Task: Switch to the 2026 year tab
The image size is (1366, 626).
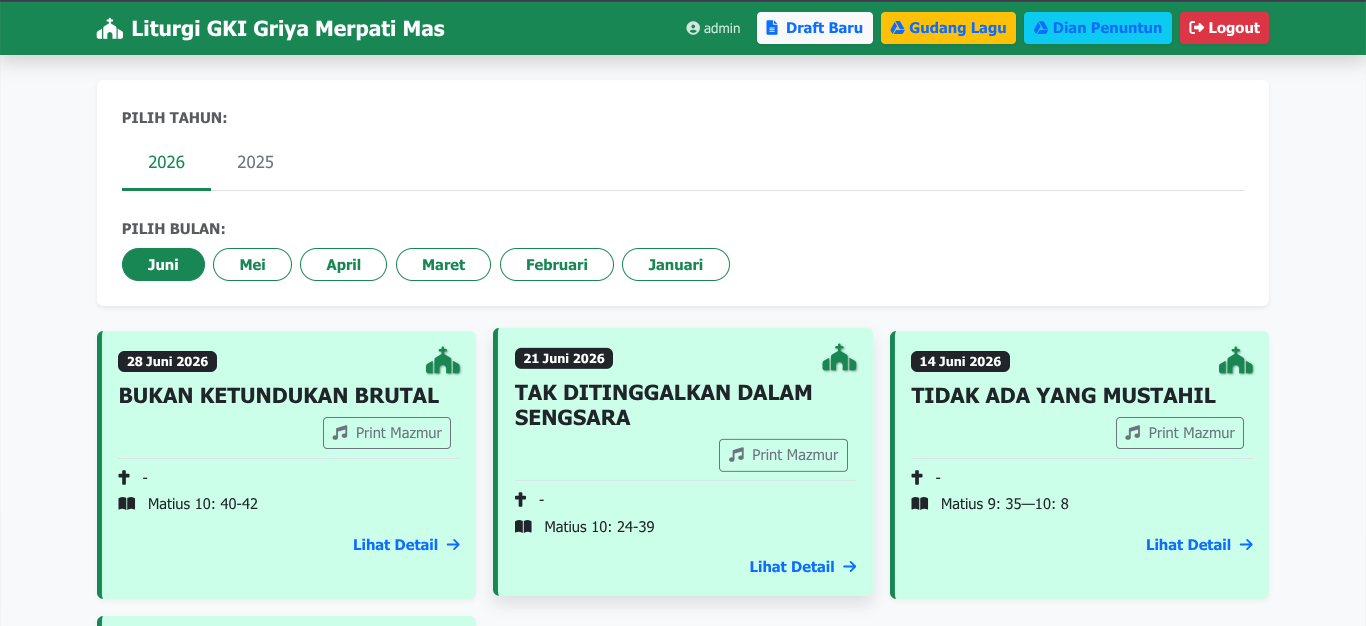Action: pos(166,163)
